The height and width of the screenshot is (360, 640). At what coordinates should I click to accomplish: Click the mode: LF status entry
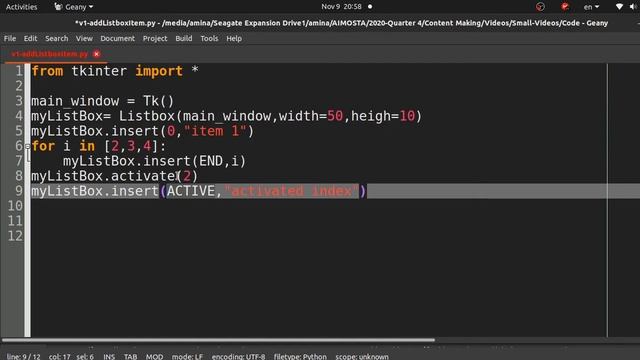tap(187, 356)
